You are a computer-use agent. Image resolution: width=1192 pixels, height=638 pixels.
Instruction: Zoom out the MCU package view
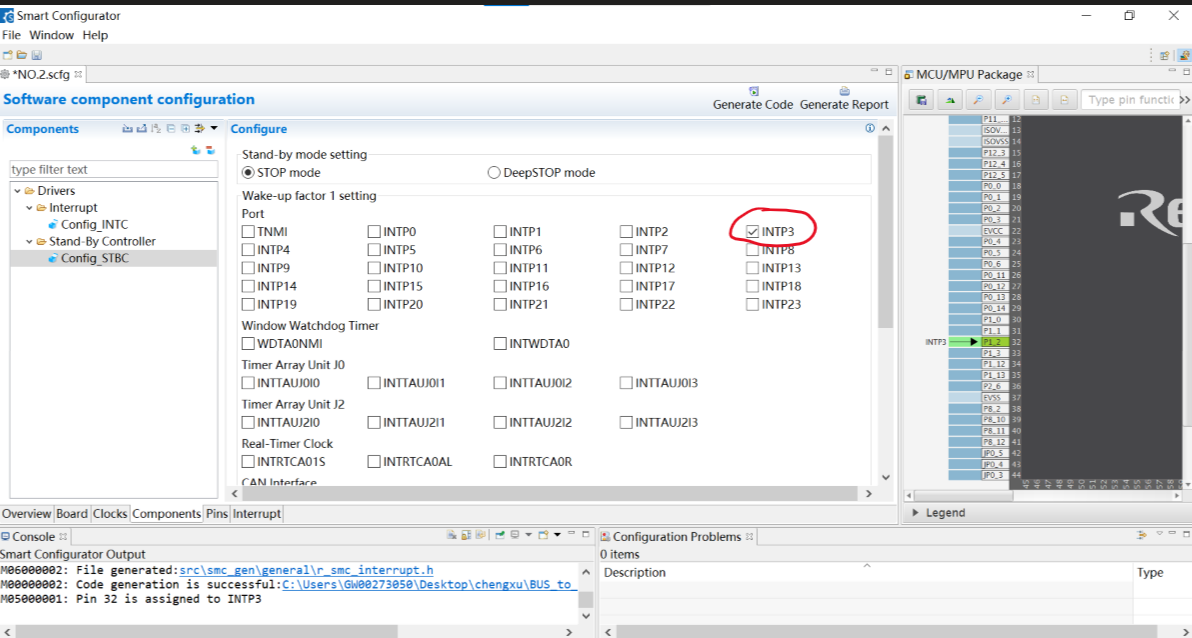(x=978, y=100)
